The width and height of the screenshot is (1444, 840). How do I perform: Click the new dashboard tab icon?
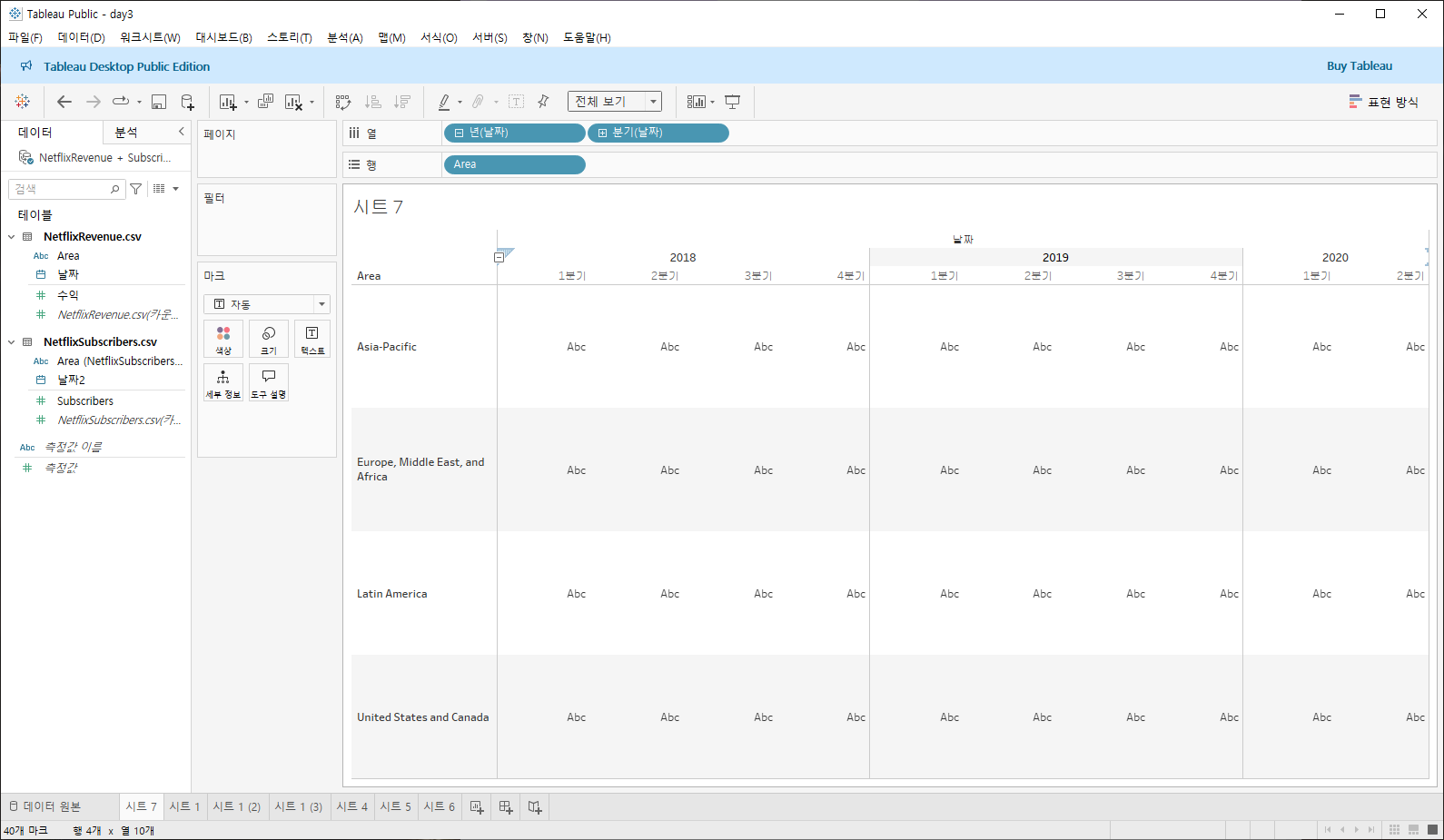(x=506, y=806)
